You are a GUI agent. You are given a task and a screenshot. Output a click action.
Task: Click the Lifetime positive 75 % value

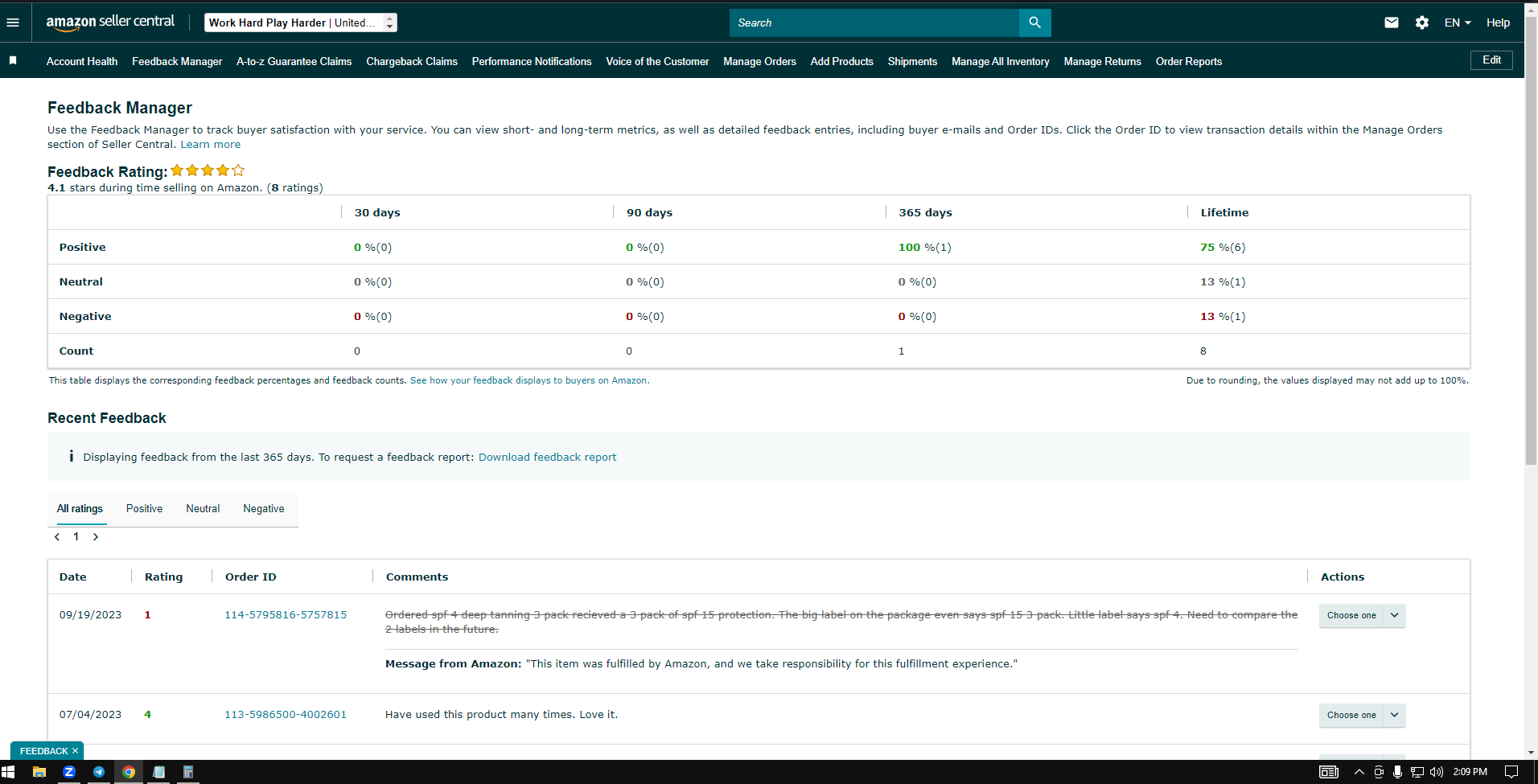(x=1222, y=247)
